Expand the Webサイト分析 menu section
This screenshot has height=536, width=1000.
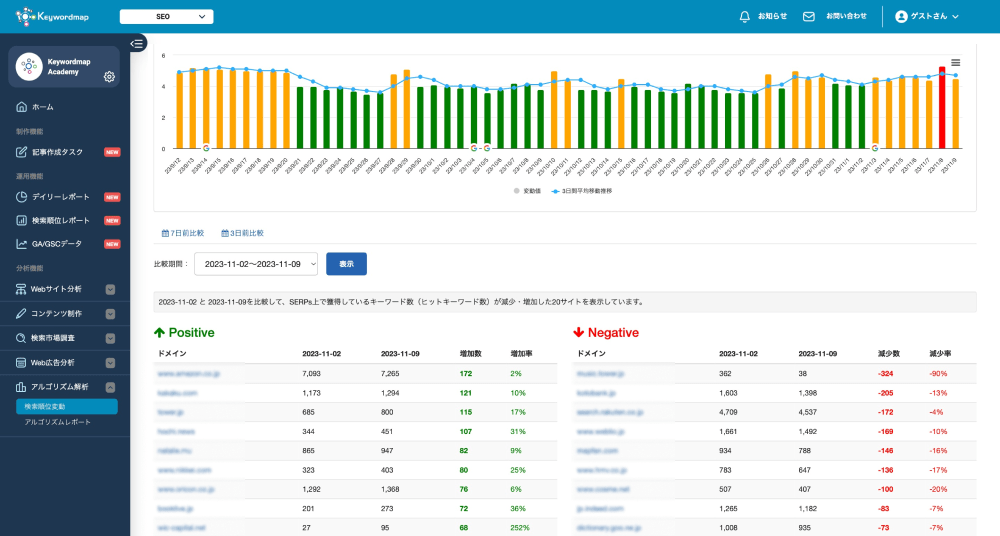pyautogui.click(x=110, y=290)
